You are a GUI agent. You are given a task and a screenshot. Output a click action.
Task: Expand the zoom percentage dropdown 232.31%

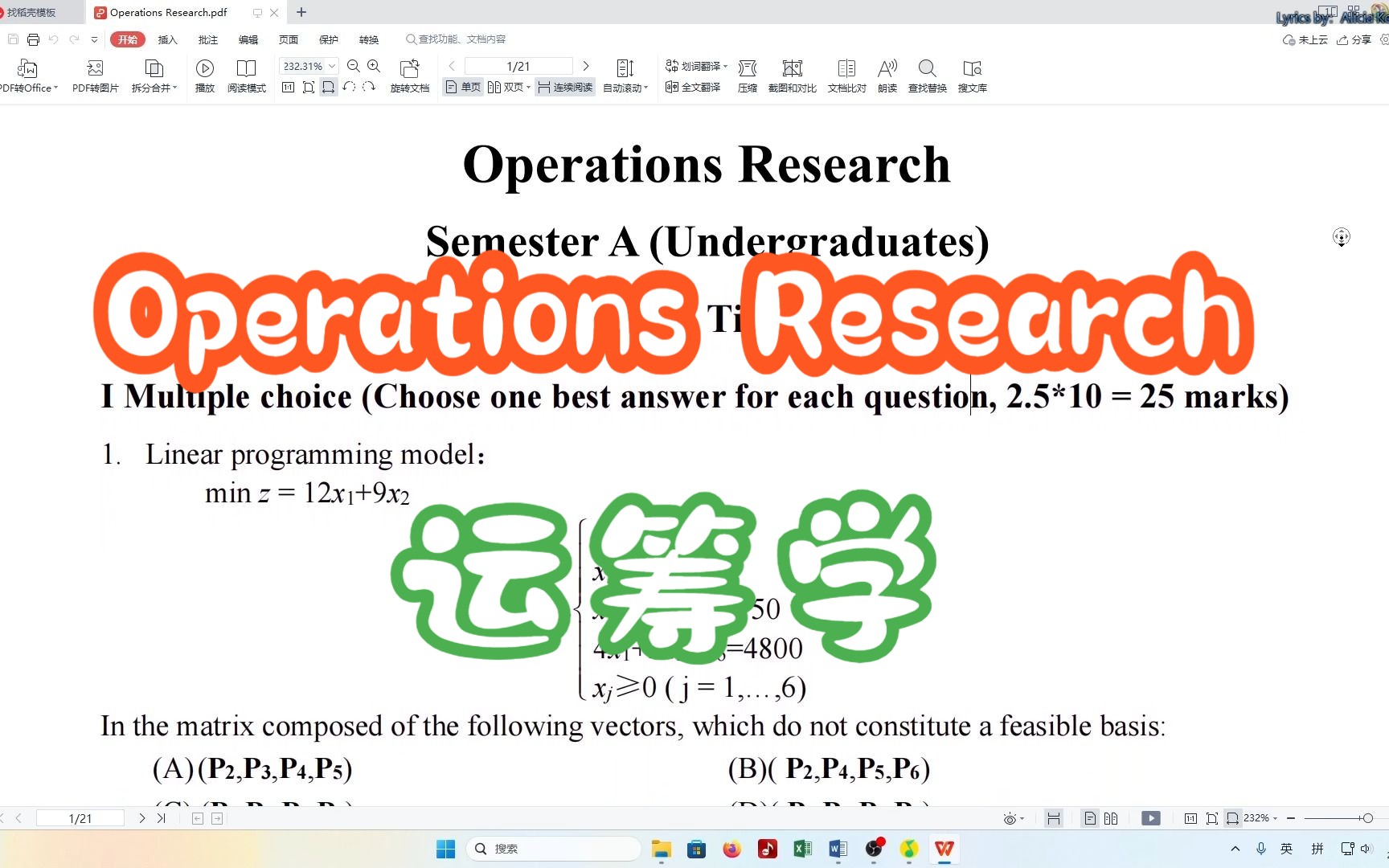pyautogui.click(x=332, y=66)
